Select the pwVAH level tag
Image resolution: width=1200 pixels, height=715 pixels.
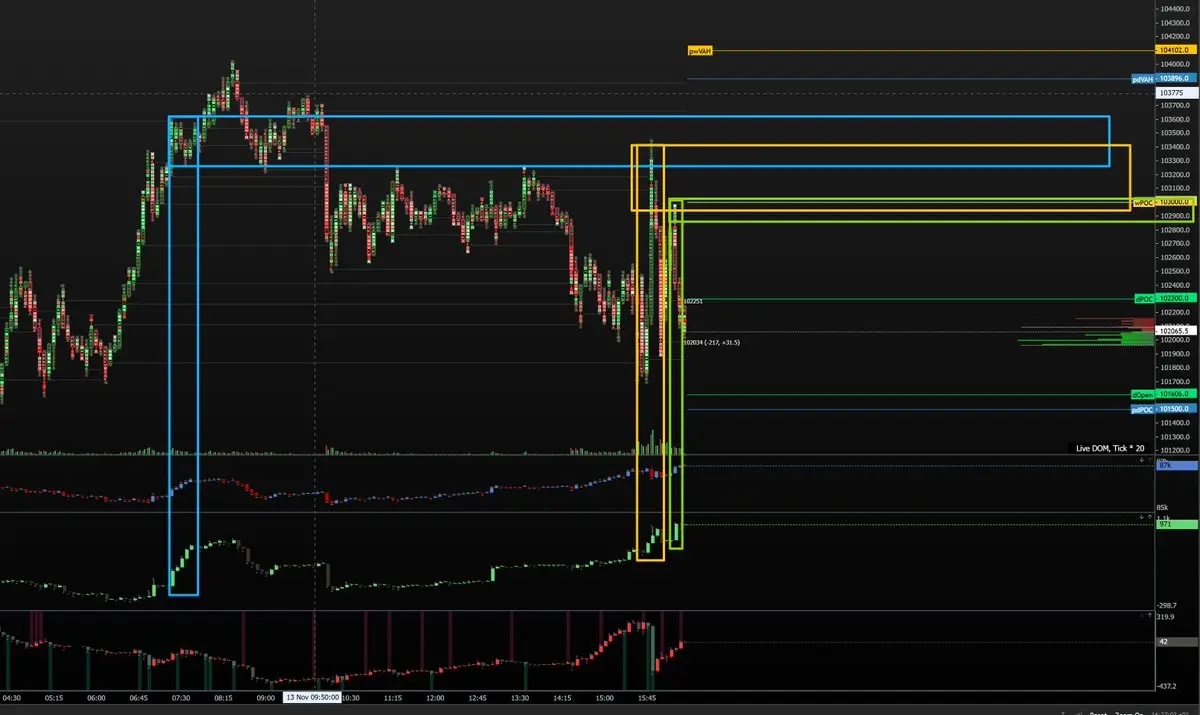pos(699,50)
